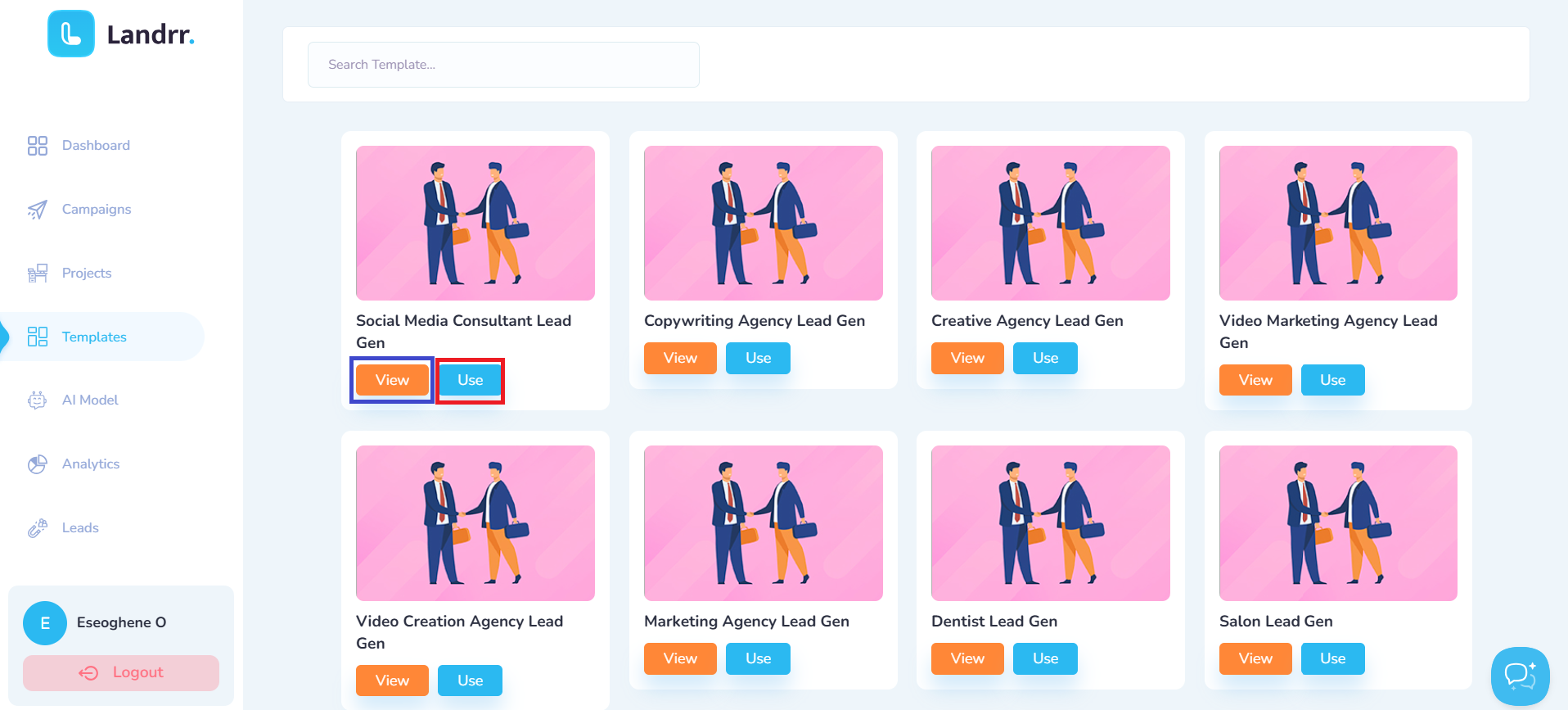
Task: Click the AI Model robot icon
Action: (x=38, y=400)
